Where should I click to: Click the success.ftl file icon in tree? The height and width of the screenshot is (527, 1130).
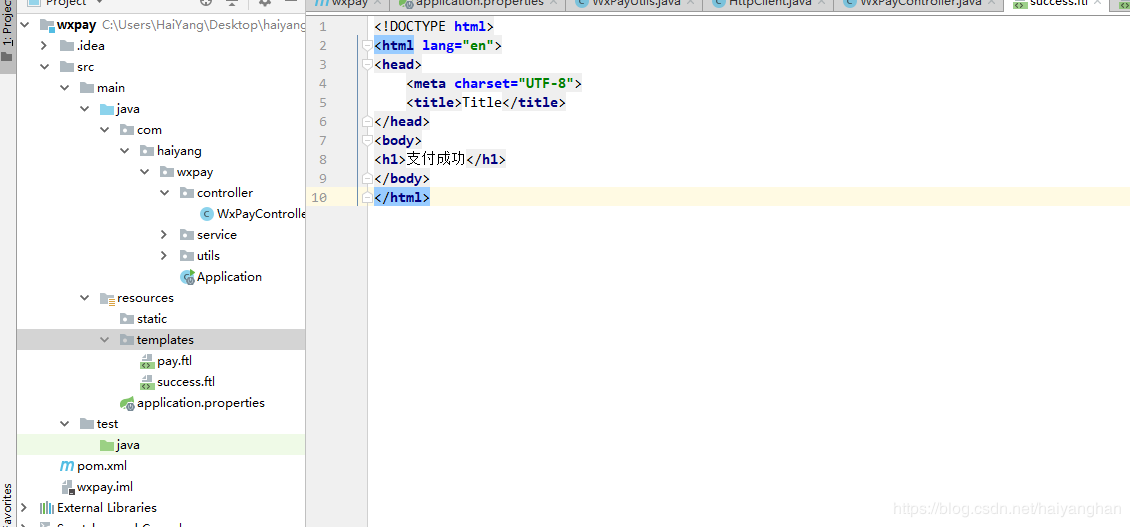coord(147,382)
